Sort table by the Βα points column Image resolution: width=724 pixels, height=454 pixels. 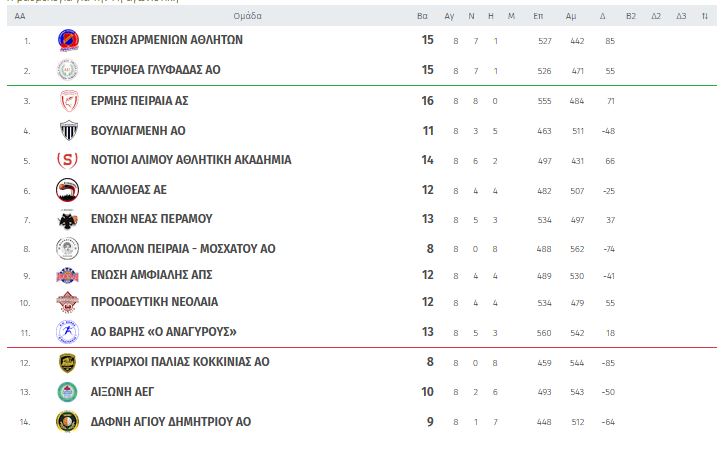click(x=422, y=16)
